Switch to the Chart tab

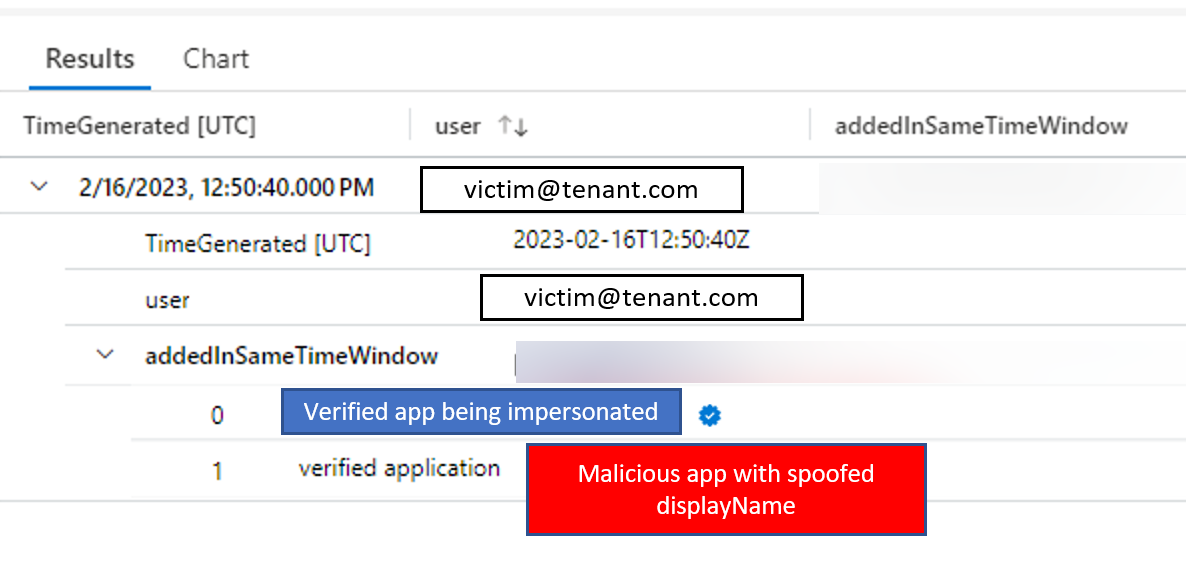click(216, 59)
